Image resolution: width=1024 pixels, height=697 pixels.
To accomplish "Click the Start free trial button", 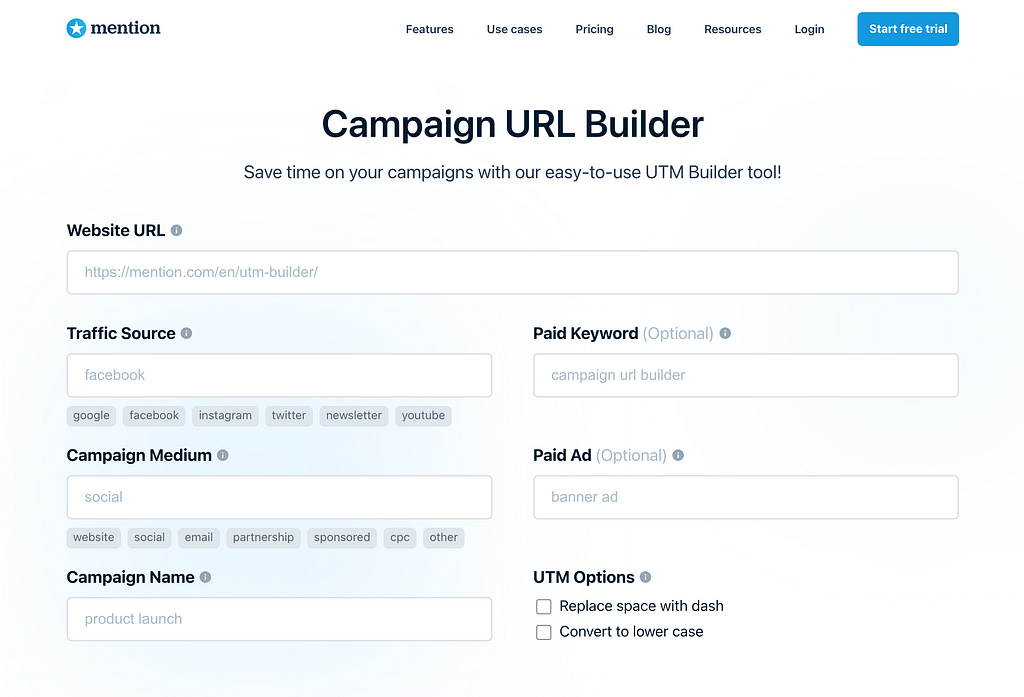I will tap(907, 29).
